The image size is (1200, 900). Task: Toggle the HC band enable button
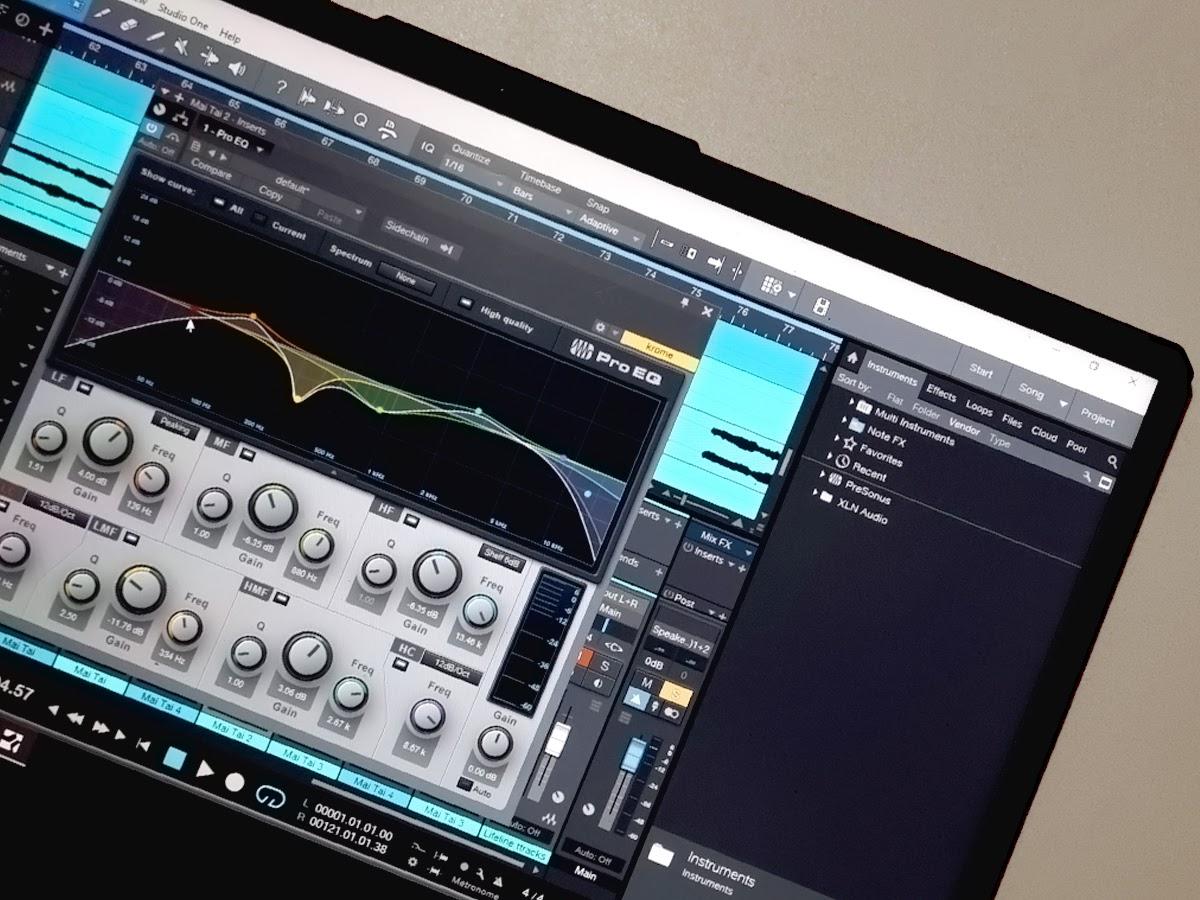pos(401,662)
